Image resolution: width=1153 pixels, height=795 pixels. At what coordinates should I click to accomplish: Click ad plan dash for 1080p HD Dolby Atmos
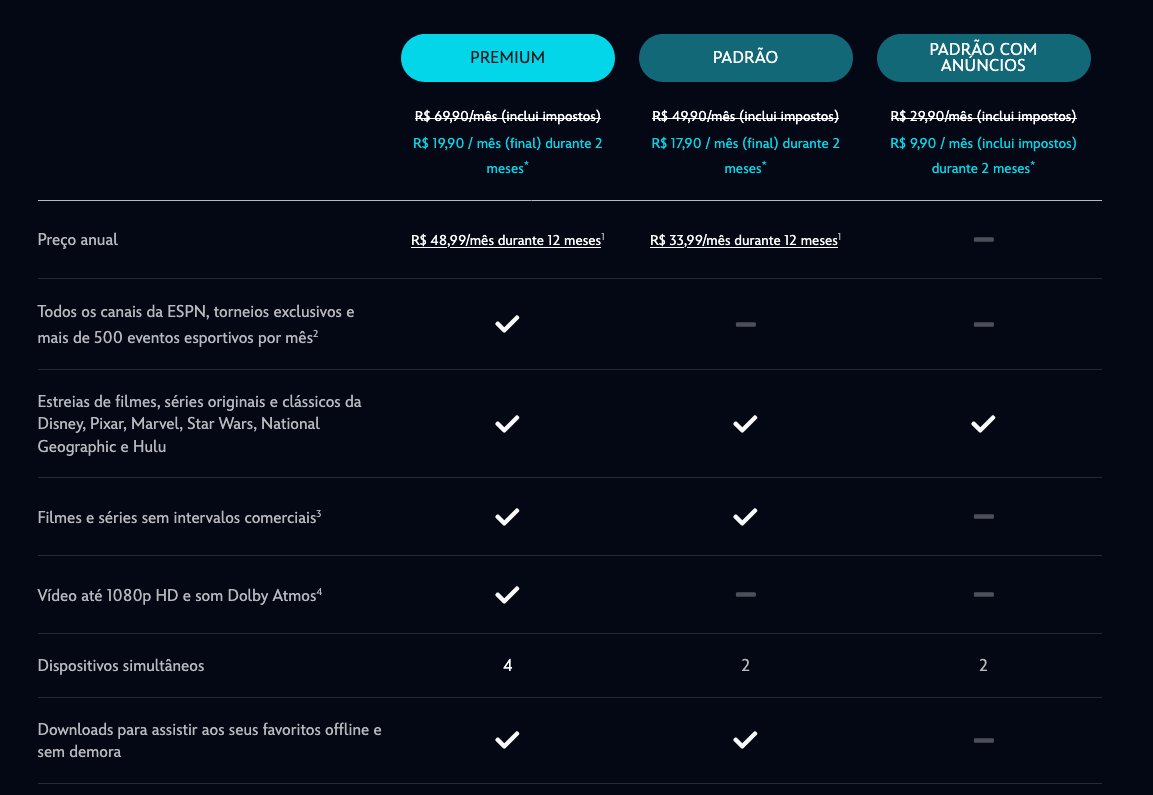[983, 594]
